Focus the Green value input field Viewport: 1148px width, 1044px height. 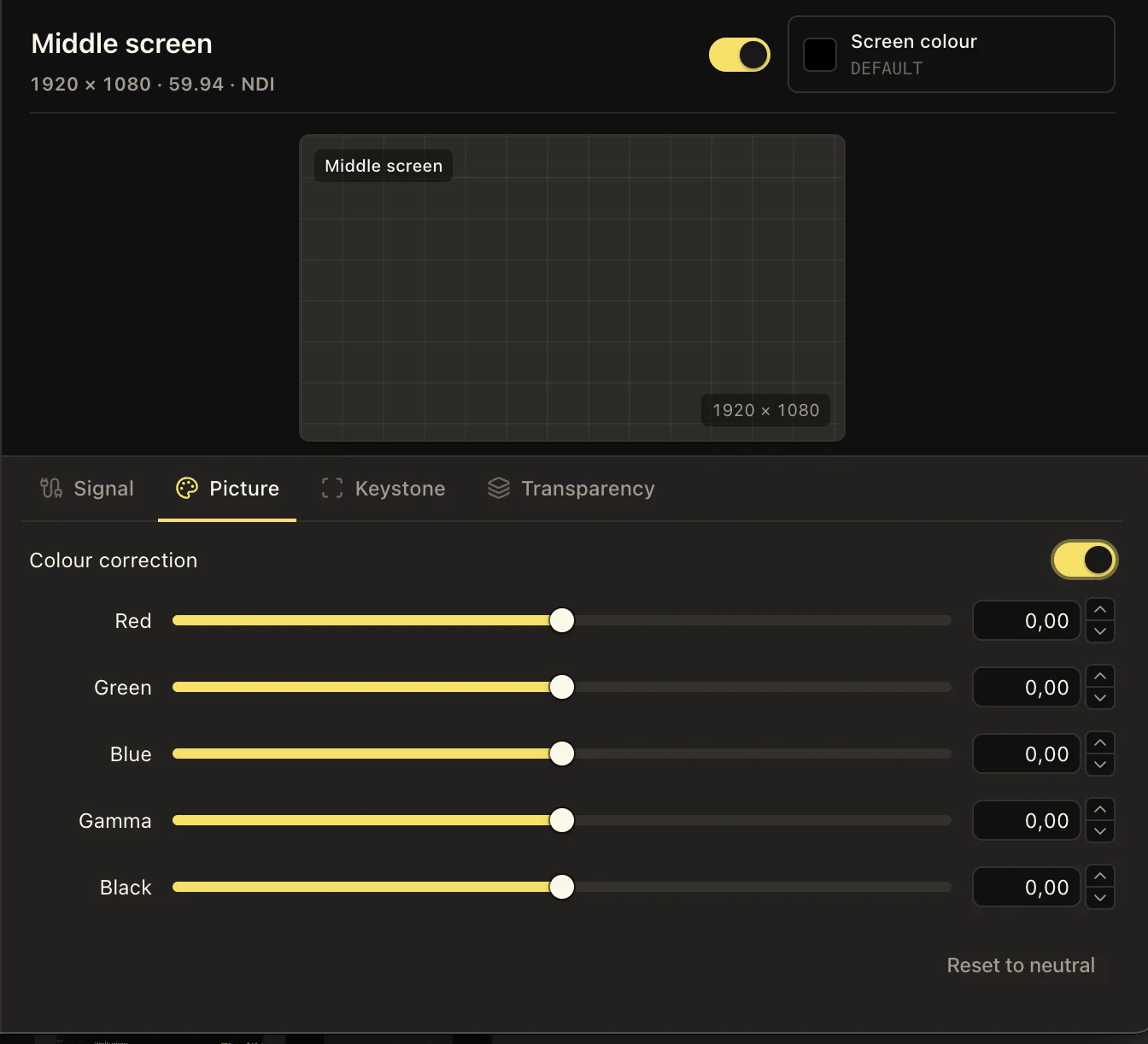point(1027,687)
